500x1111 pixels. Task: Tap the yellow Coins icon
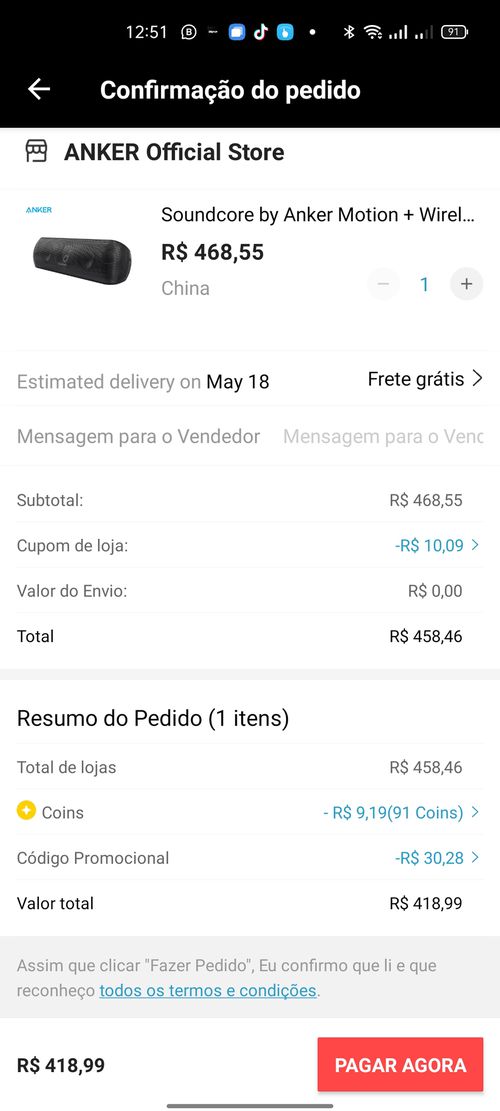coord(26,810)
